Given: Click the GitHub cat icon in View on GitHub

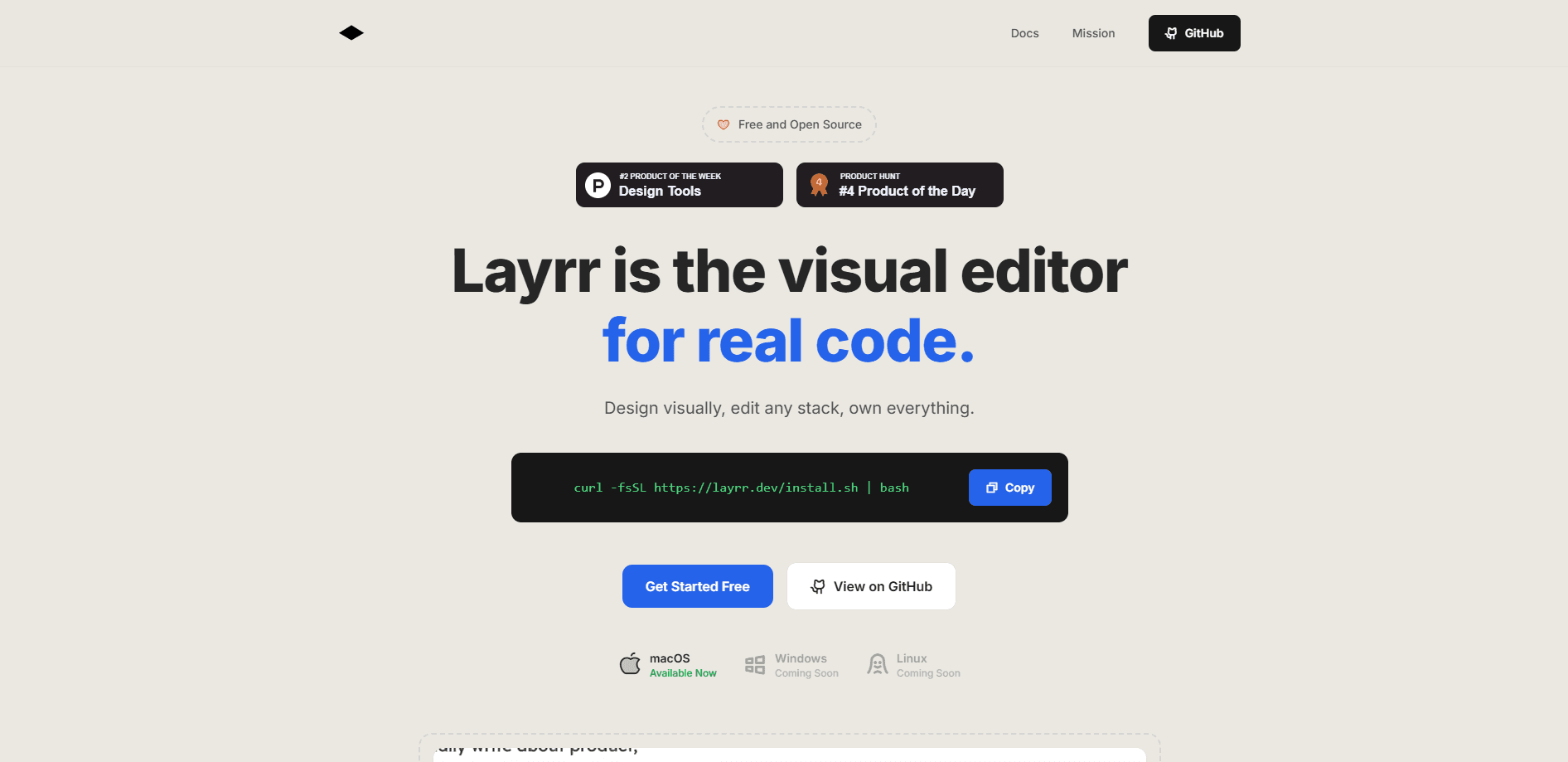Looking at the screenshot, I should 818,586.
